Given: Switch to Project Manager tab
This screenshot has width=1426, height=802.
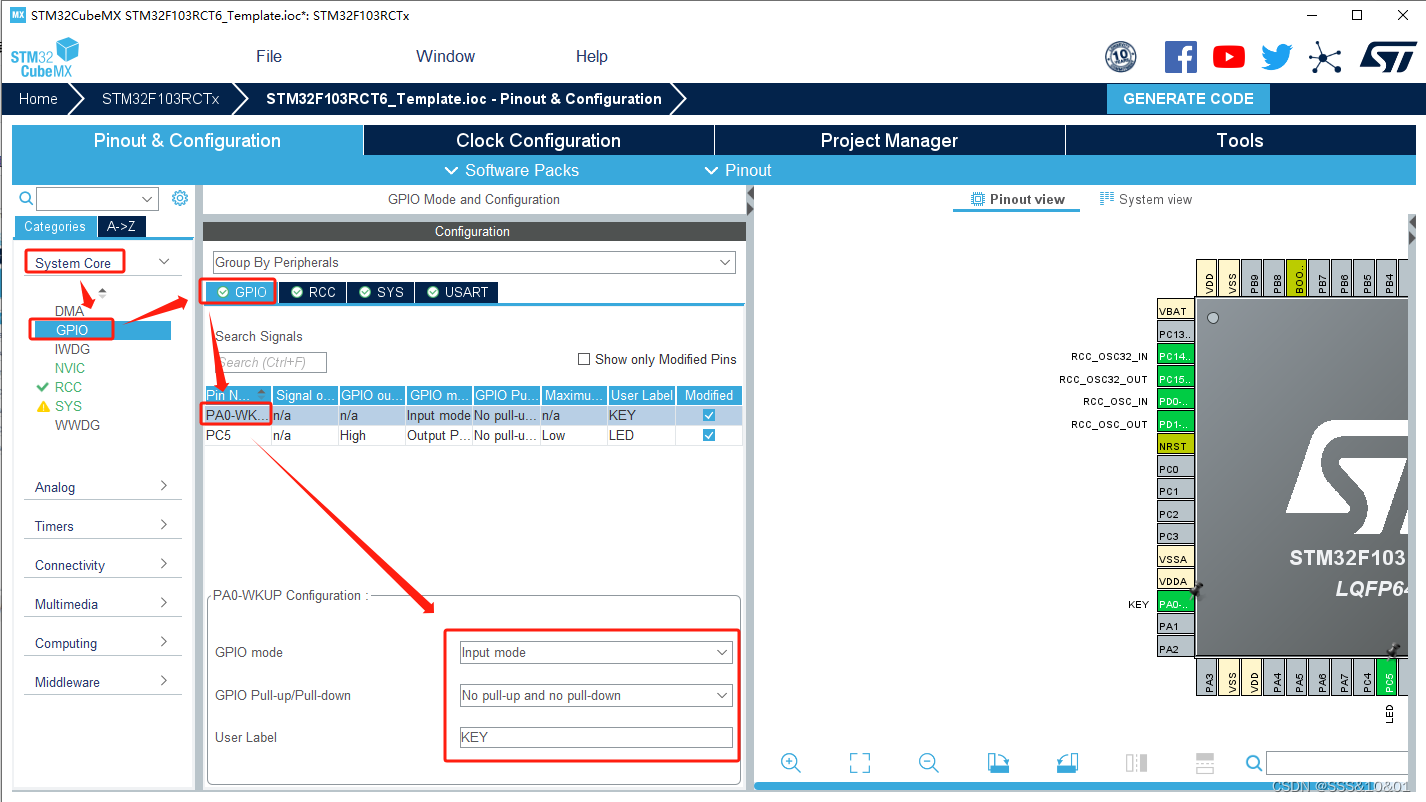Looking at the screenshot, I should [x=890, y=140].
